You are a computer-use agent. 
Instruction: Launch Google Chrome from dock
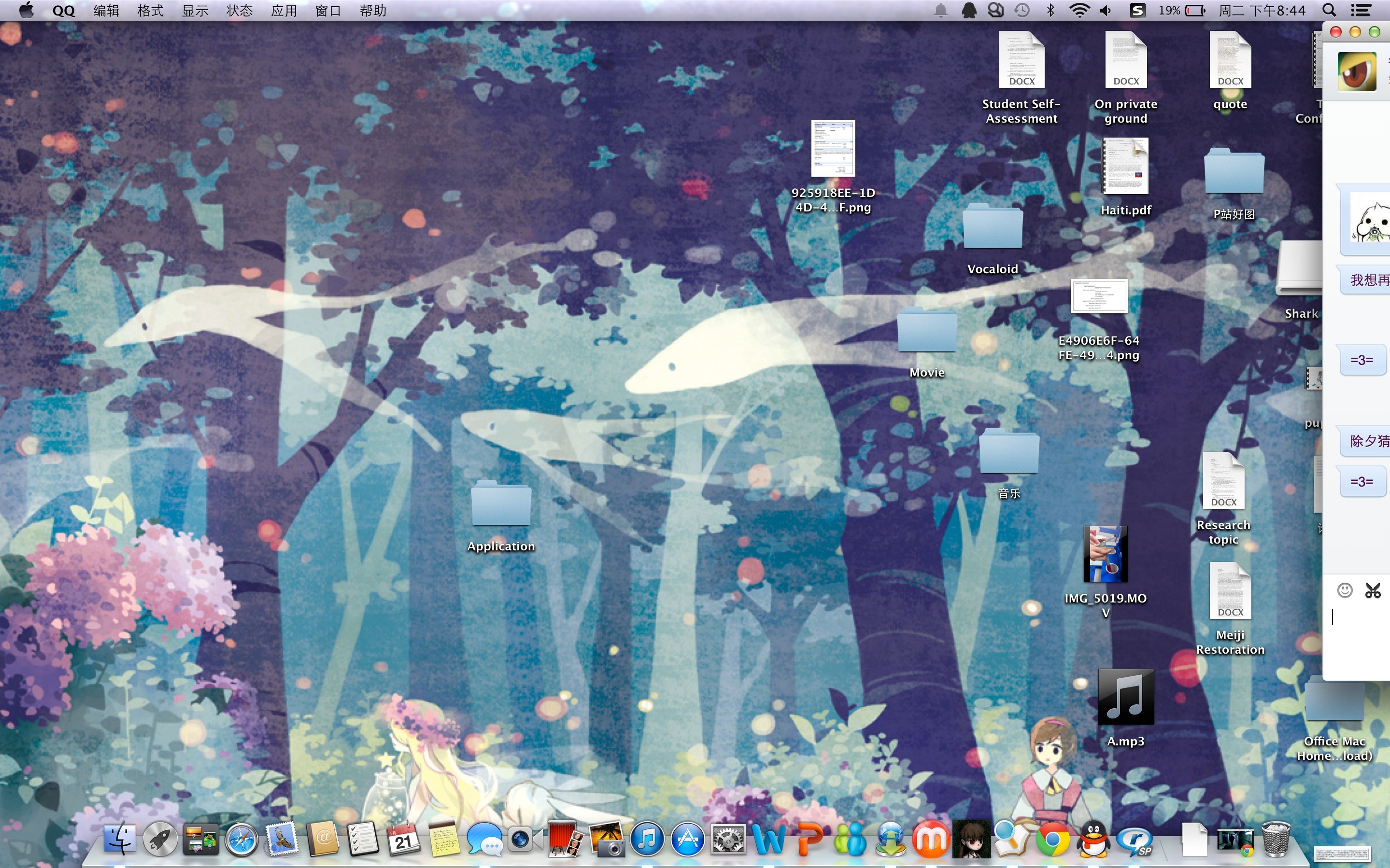(1052, 840)
